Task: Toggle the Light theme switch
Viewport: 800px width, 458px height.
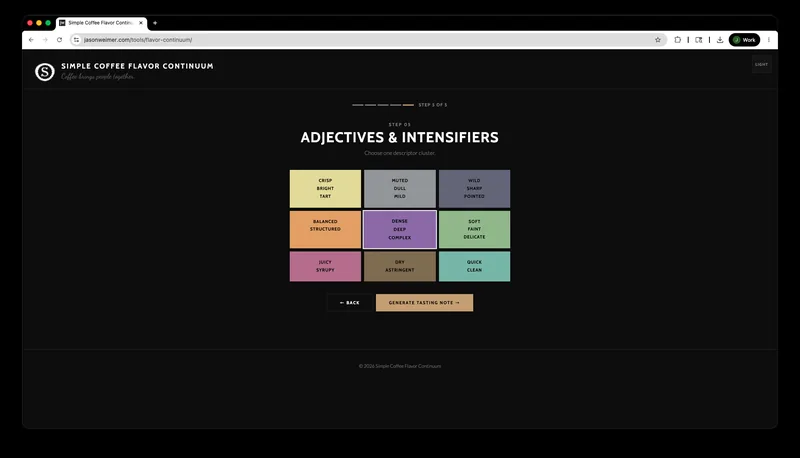Action: coord(761,64)
